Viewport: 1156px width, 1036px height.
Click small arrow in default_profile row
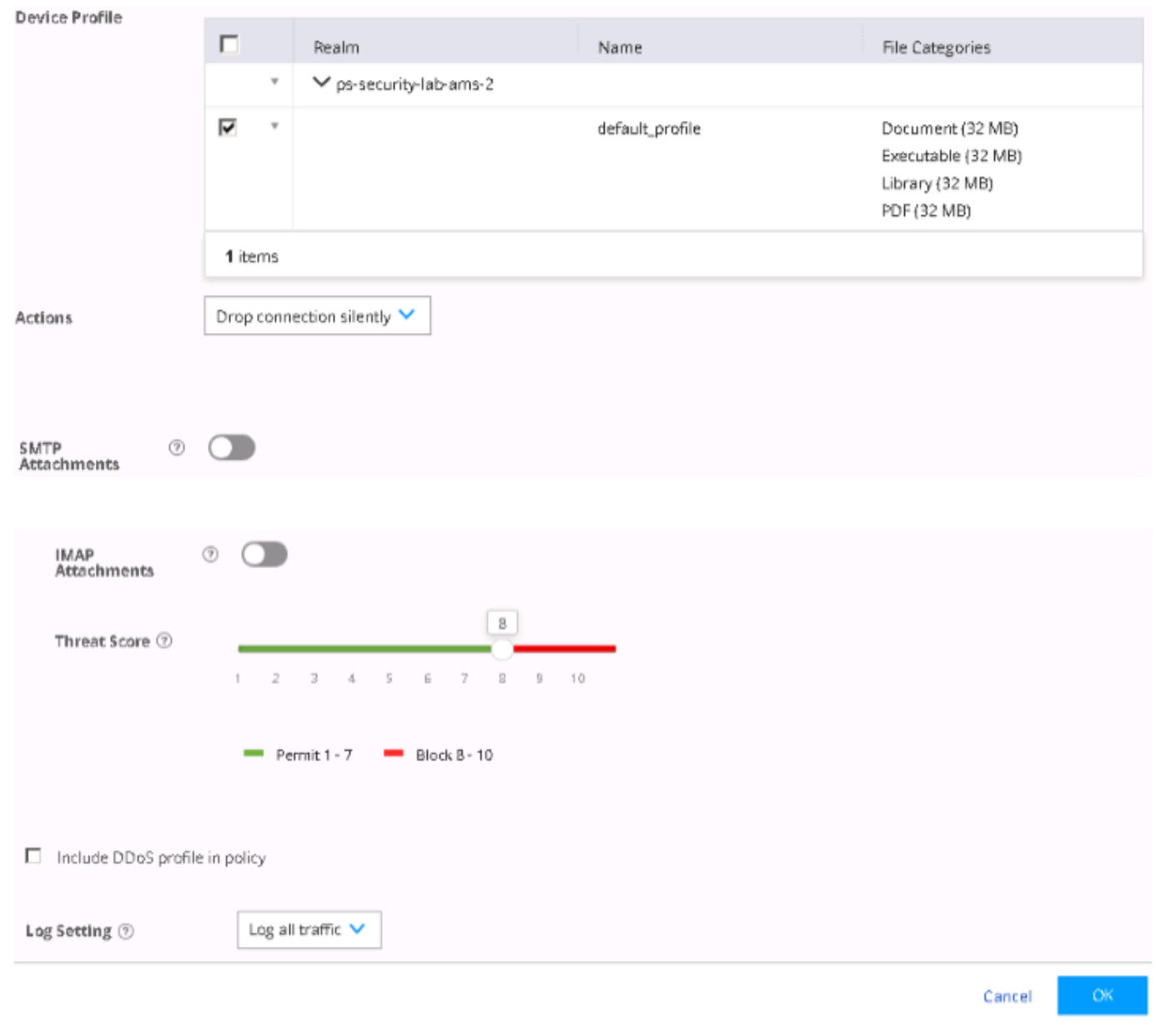tap(274, 126)
